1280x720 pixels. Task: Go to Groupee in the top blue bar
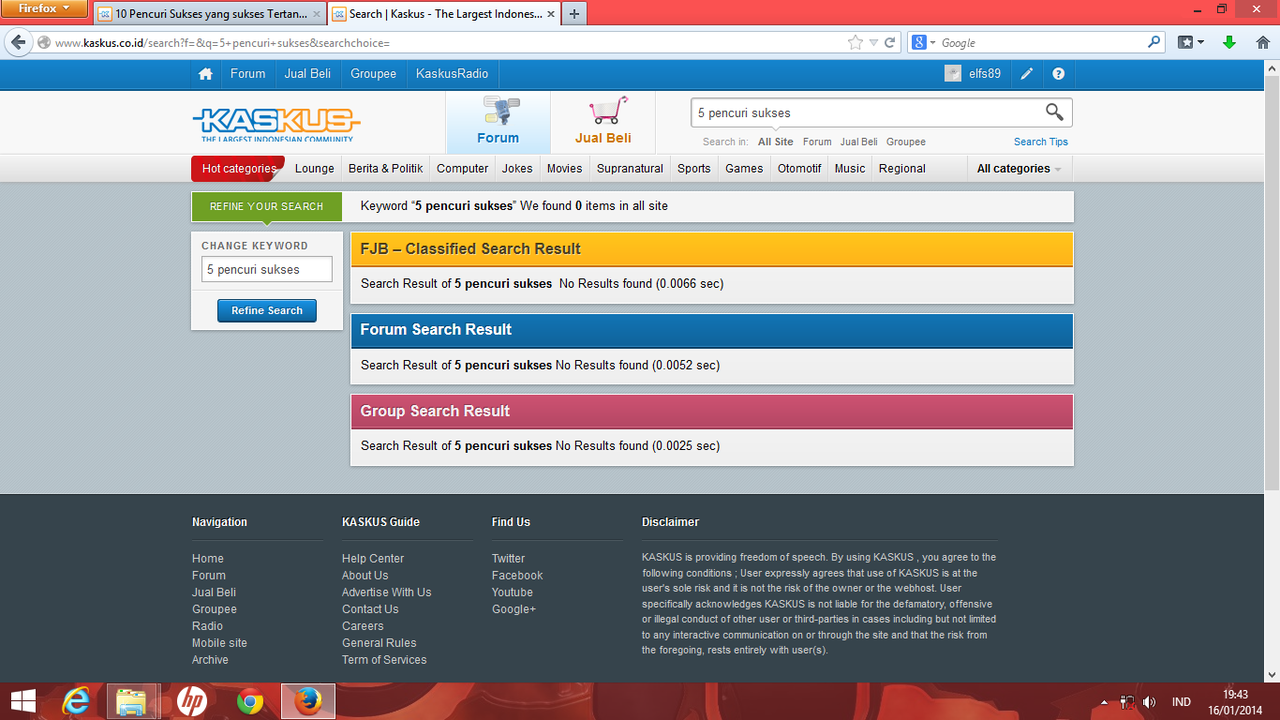[374, 74]
